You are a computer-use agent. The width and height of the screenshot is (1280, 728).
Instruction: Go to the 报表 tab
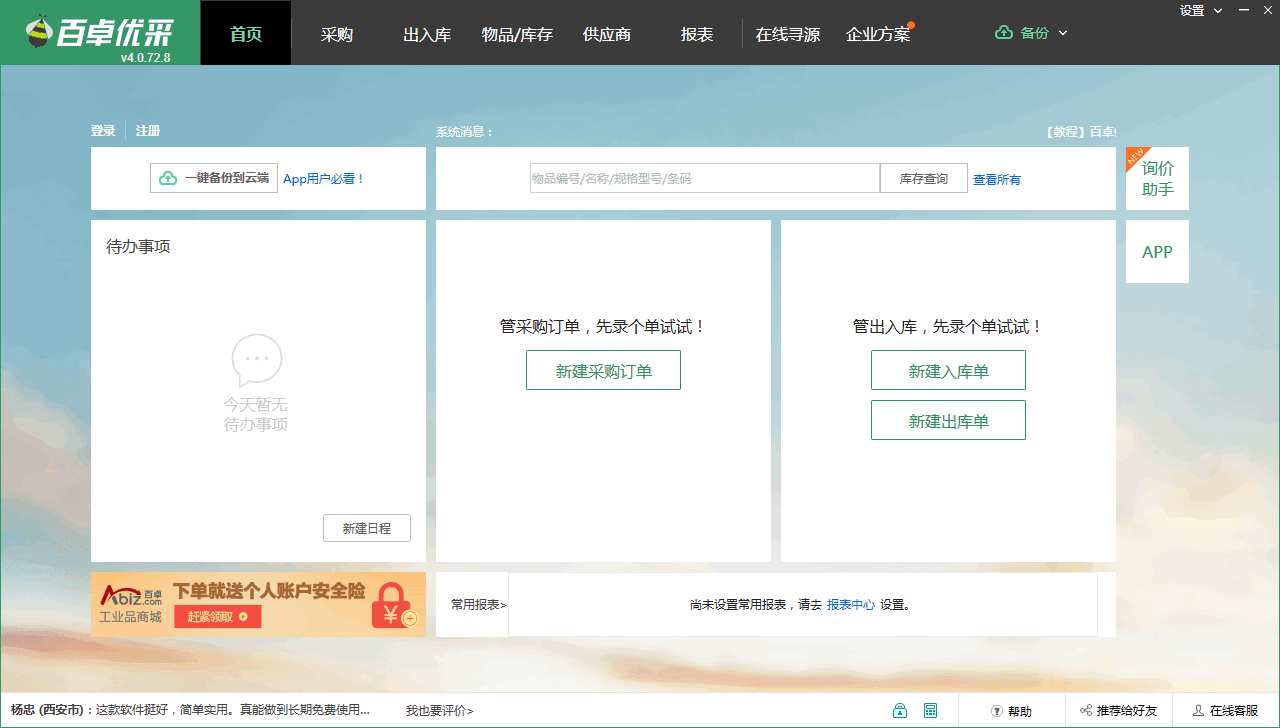click(697, 34)
